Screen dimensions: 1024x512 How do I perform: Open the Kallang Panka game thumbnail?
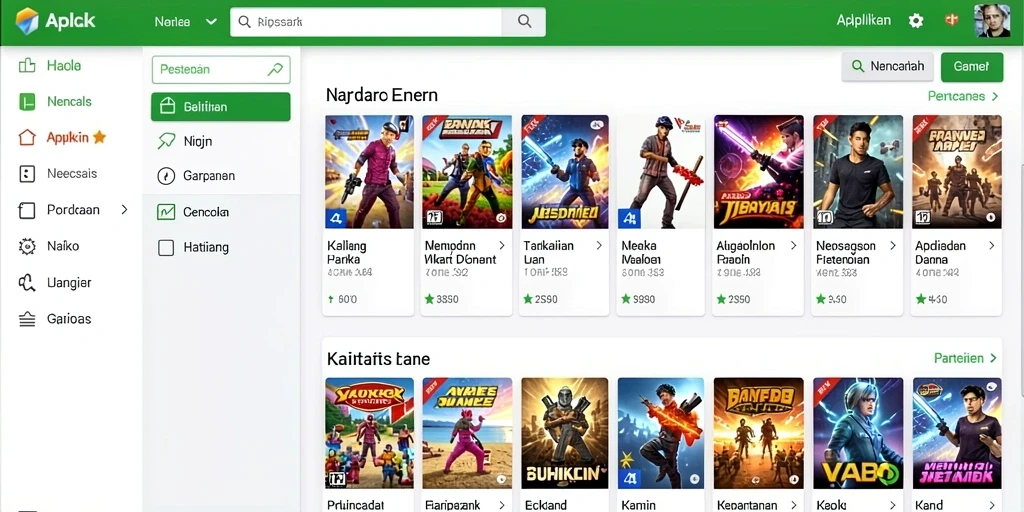point(369,172)
